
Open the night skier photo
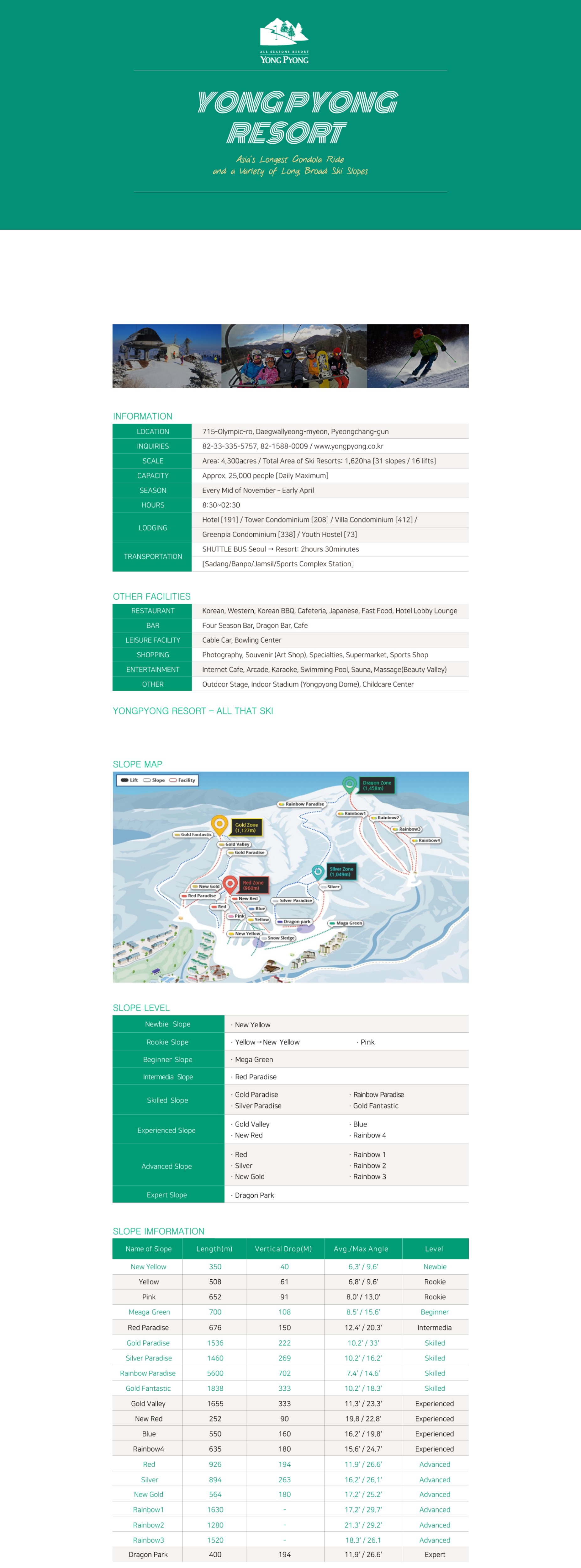point(417,356)
